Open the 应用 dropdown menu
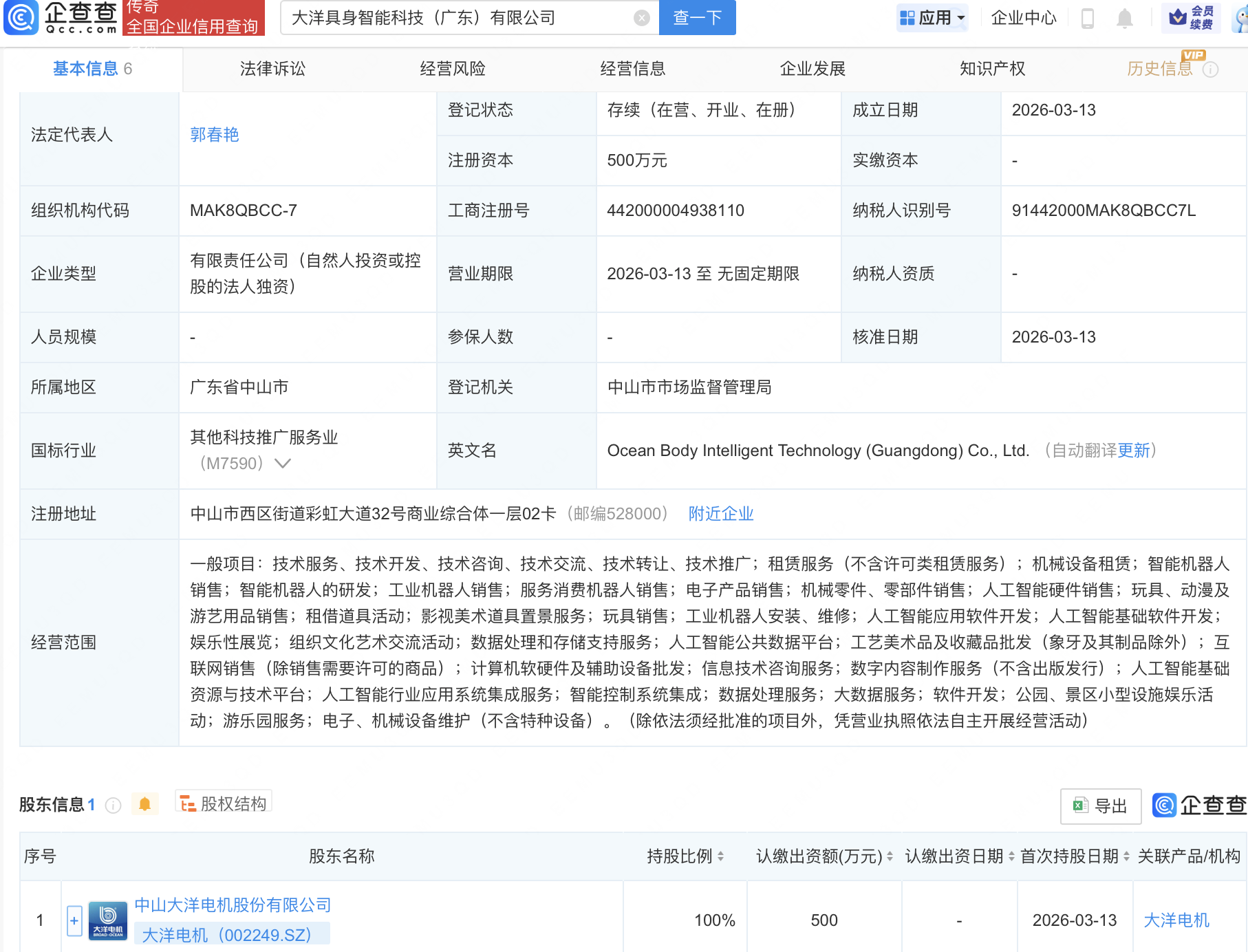Screen dimensions: 1248x952 coord(932,18)
